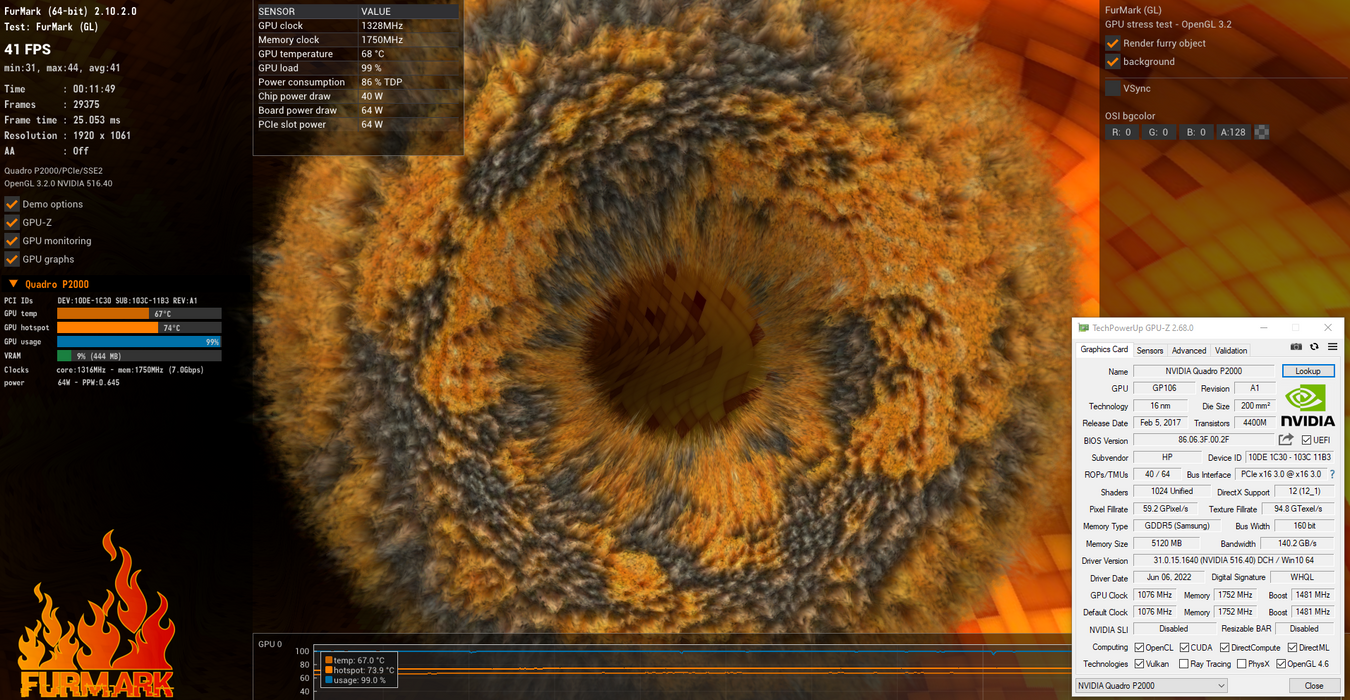Click the Bus Interface question mark
Image resolution: width=1350 pixels, height=700 pixels.
click(1332, 475)
